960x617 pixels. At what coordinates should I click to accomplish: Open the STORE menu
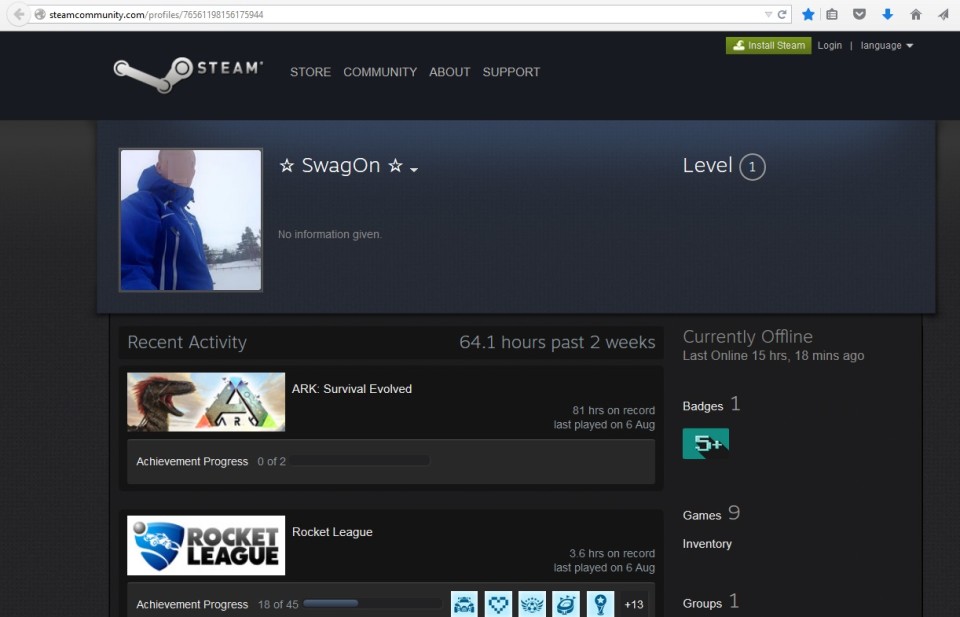(x=310, y=72)
